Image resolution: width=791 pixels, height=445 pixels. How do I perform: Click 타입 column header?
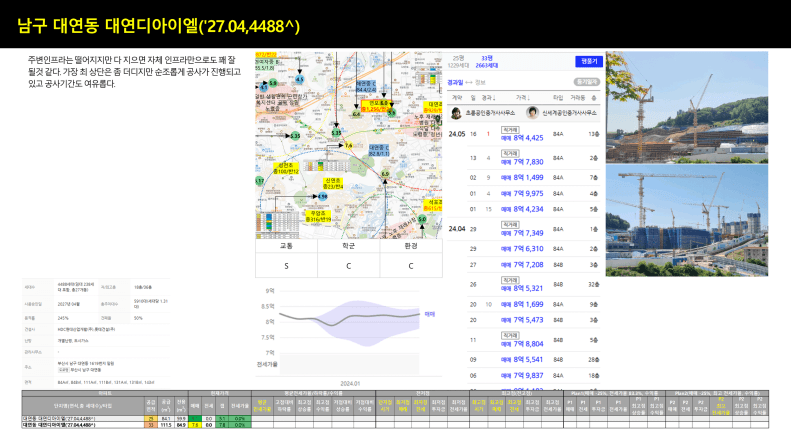coord(558,97)
